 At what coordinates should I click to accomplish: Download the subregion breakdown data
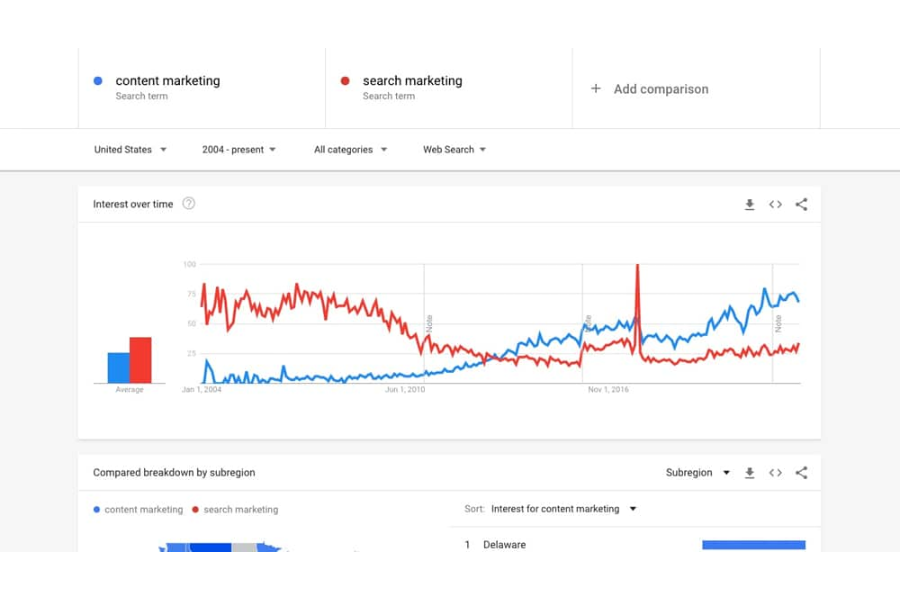tap(749, 472)
